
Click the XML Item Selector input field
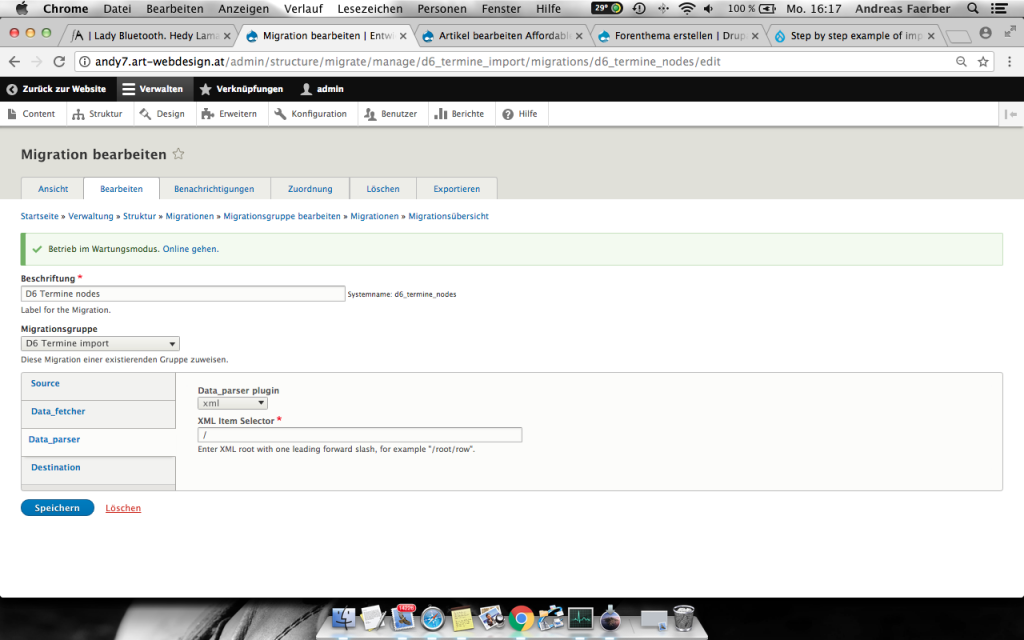pos(360,435)
